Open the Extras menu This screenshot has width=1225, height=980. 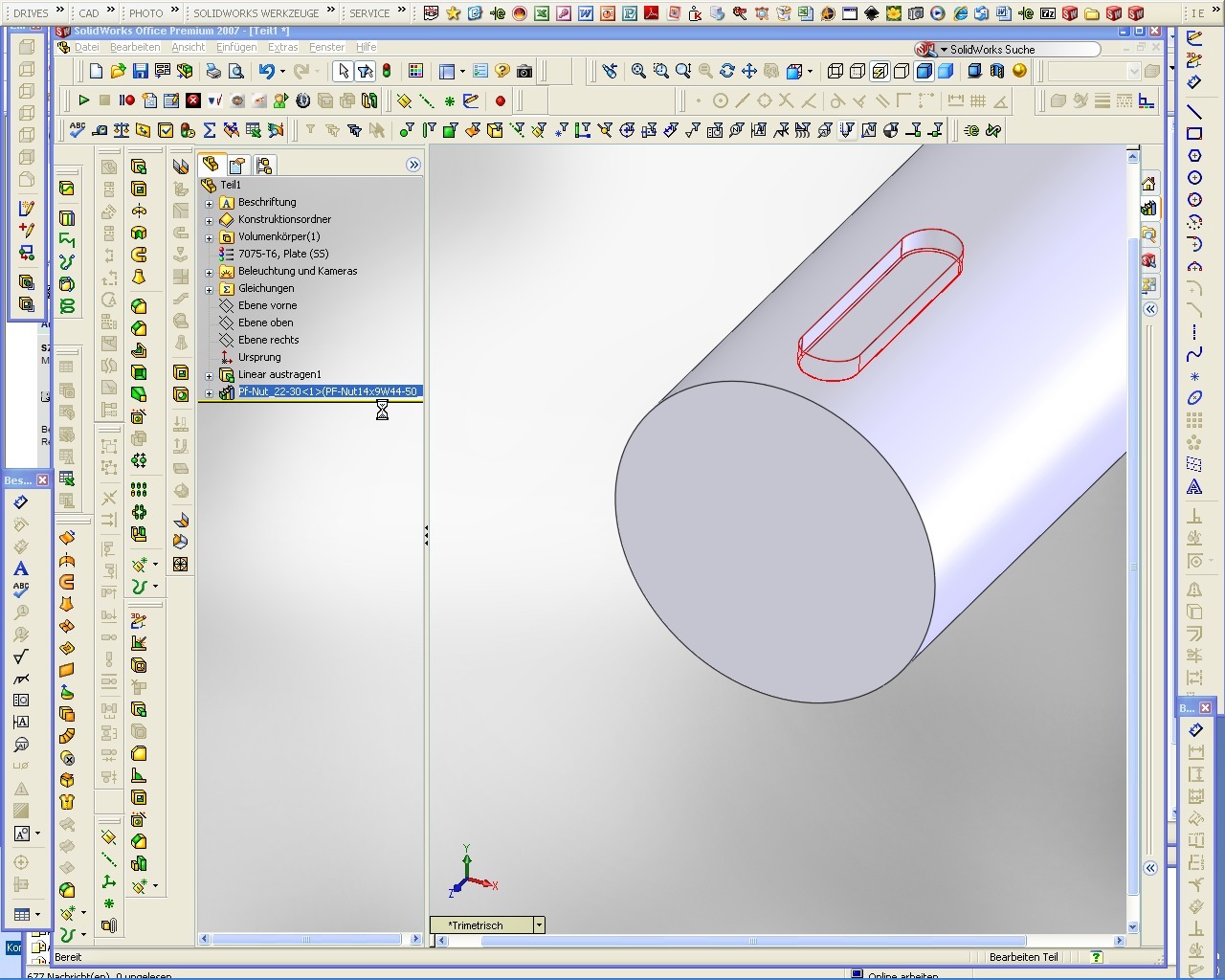pyautogui.click(x=282, y=47)
